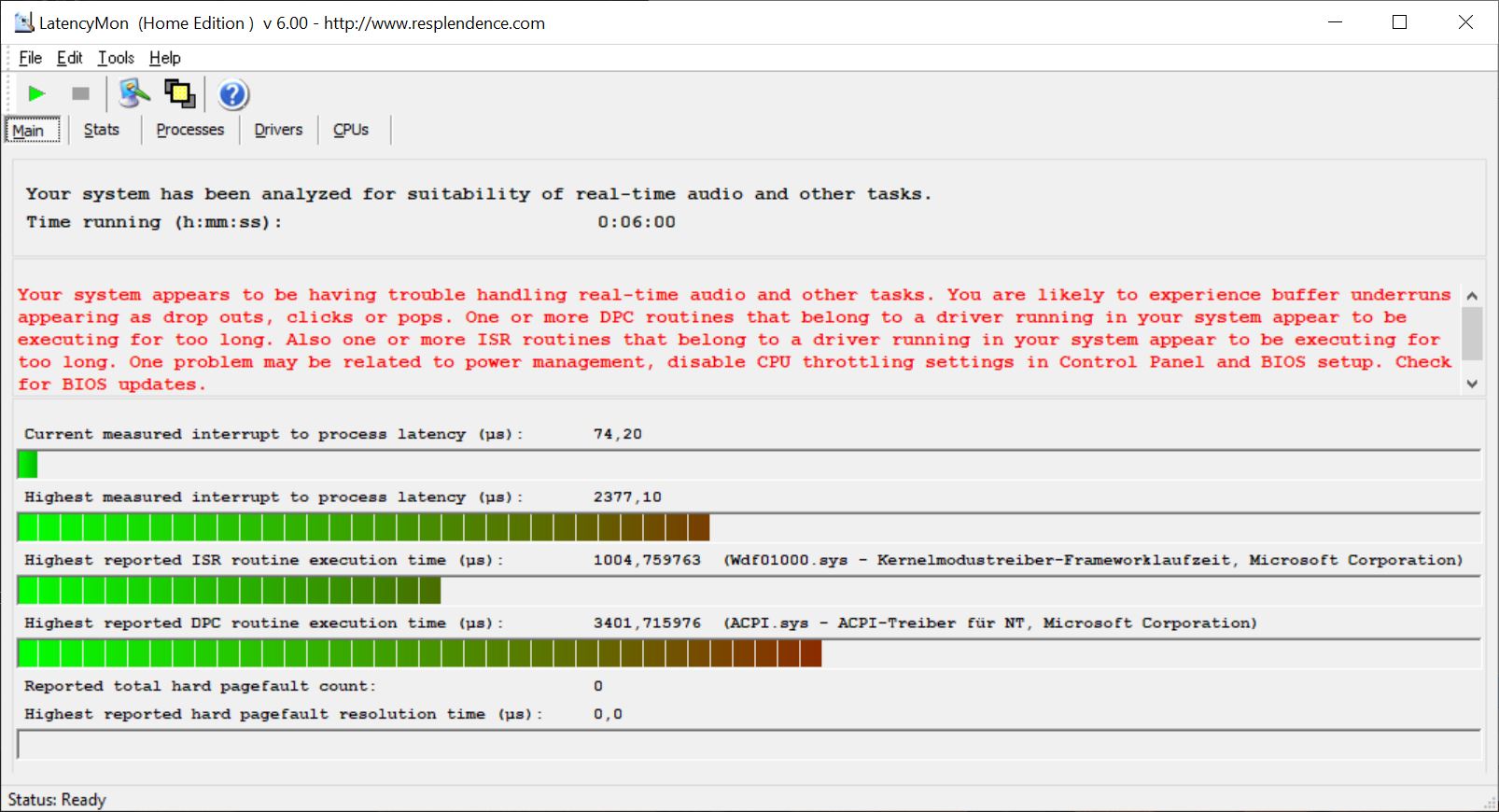Click scroll-down arrow of warning text box
Image resolution: width=1499 pixels, height=812 pixels.
pyautogui.click(x=1472, y=384)
